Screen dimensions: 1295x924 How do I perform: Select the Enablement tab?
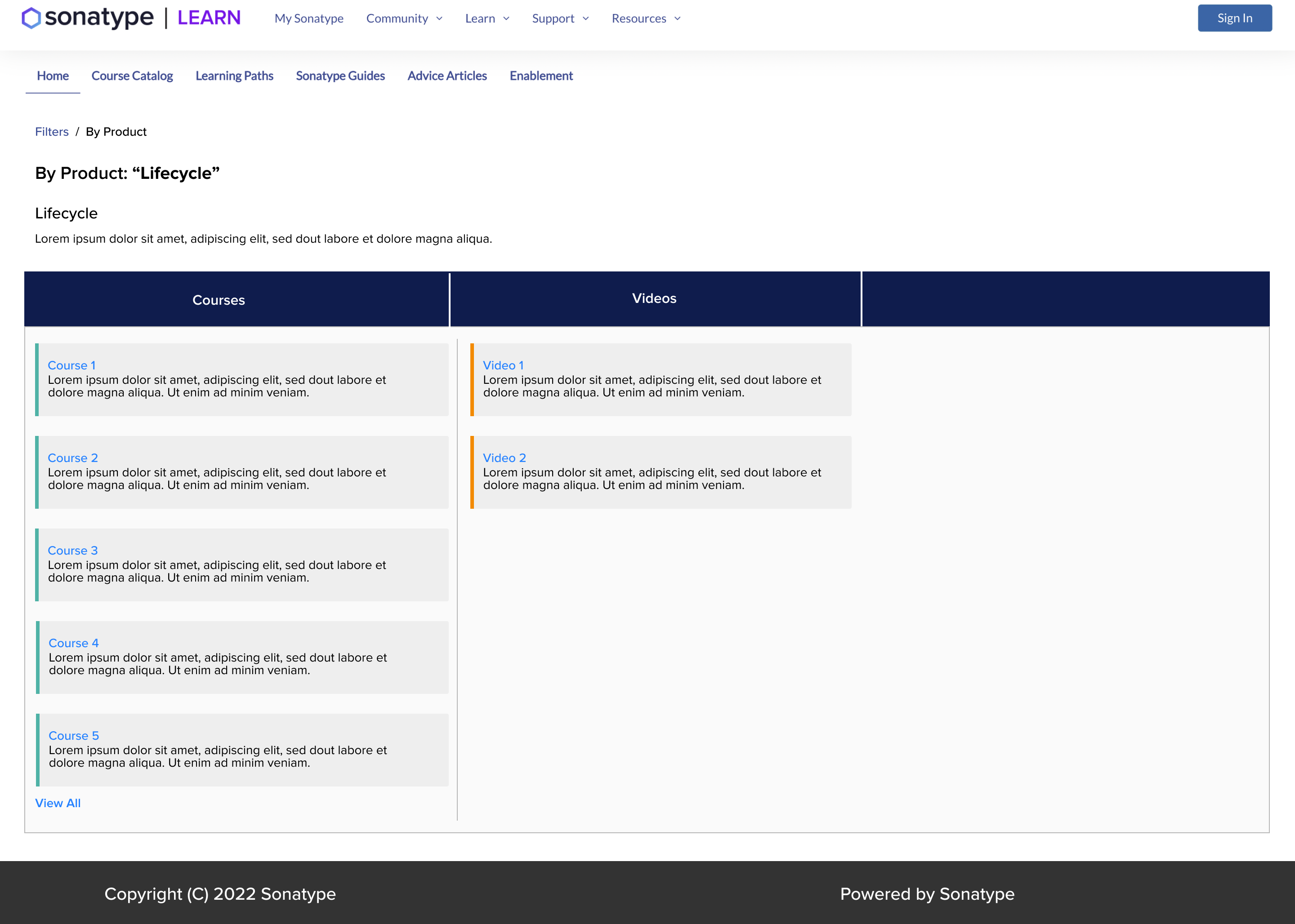click(541, 76)
